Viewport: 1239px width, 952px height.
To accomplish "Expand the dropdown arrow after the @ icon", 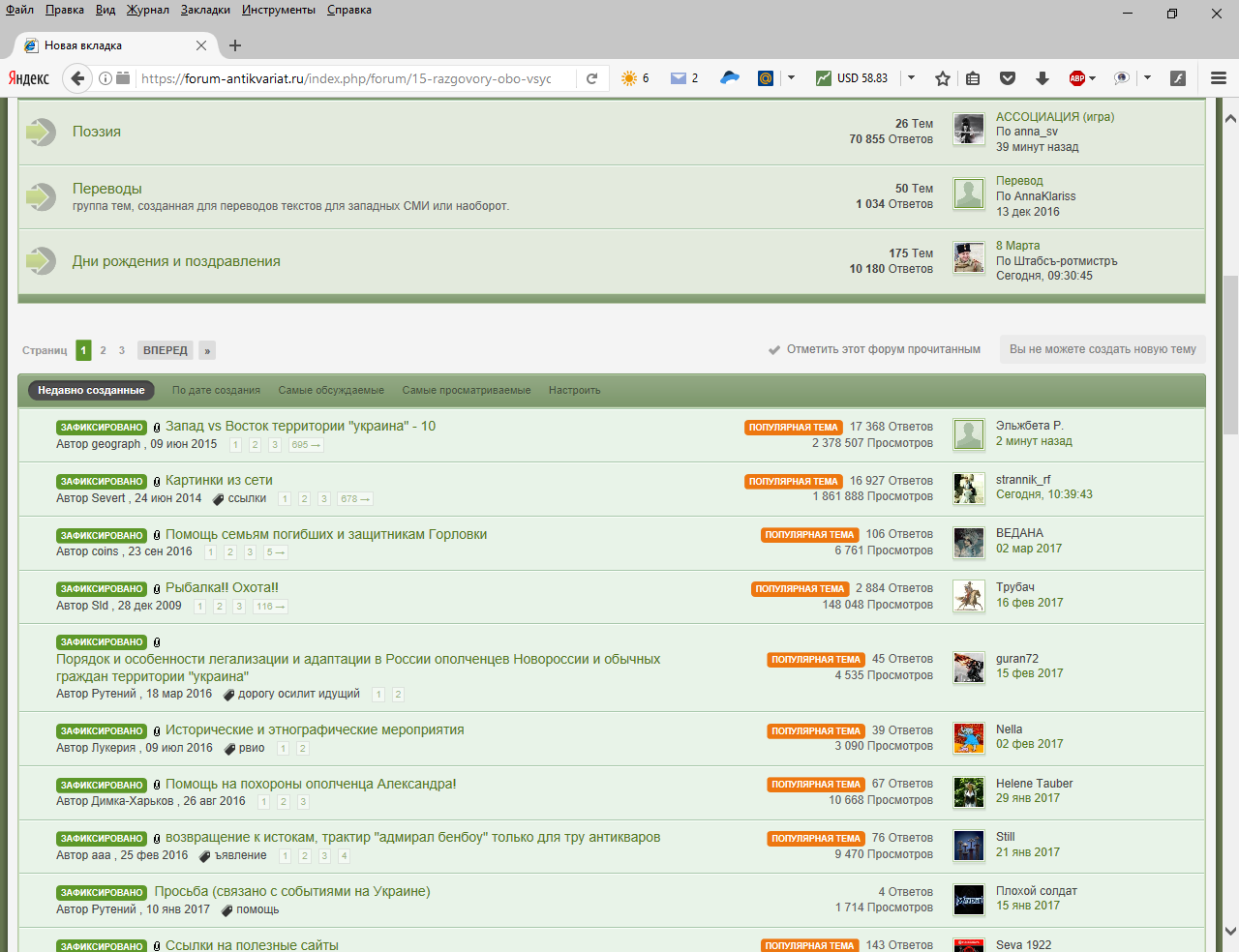I will pyautogui.click(x=791, y=78).
